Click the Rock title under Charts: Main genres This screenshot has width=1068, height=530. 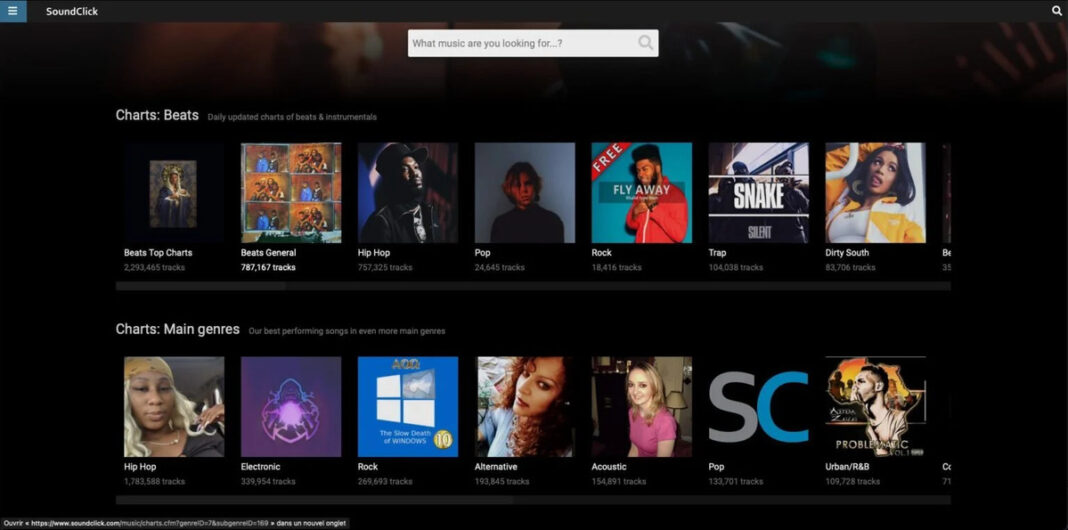[368, 467]
